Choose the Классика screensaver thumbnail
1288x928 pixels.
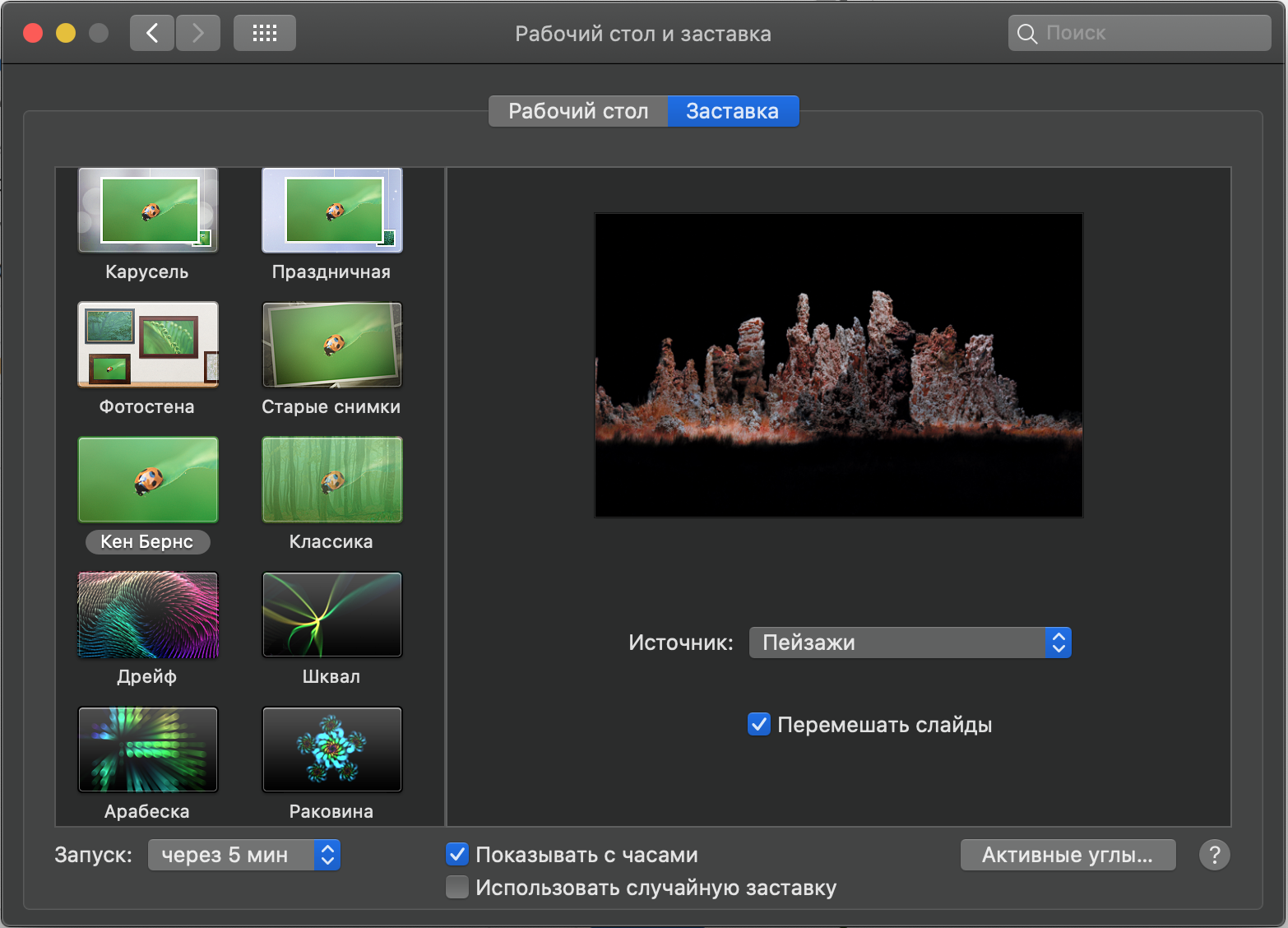click(332, 480)
